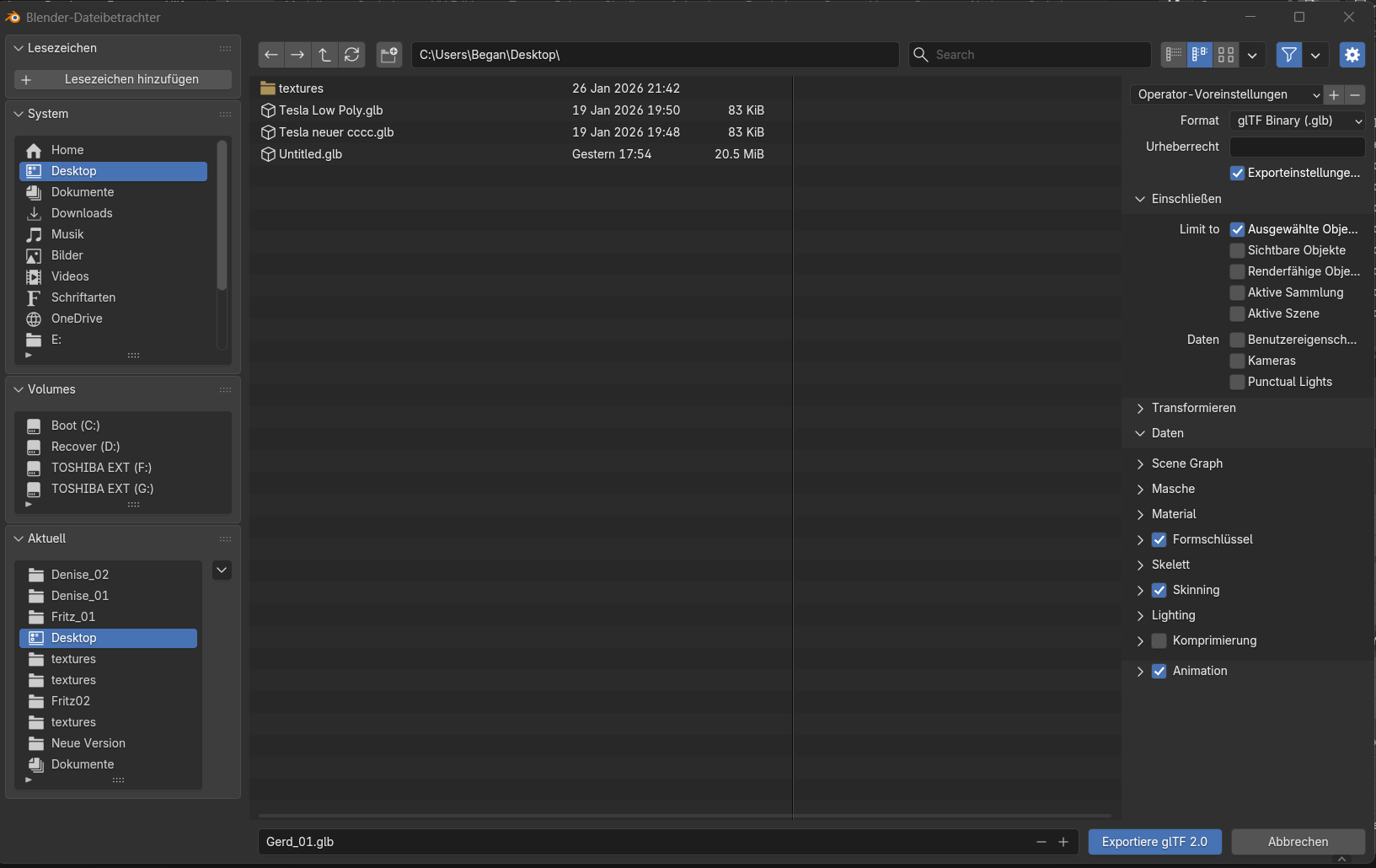Image resolution: width=1376 pixels, height=868 pixels.
Task: Switch to thumbnail display mode
Action: point(1226,55)
